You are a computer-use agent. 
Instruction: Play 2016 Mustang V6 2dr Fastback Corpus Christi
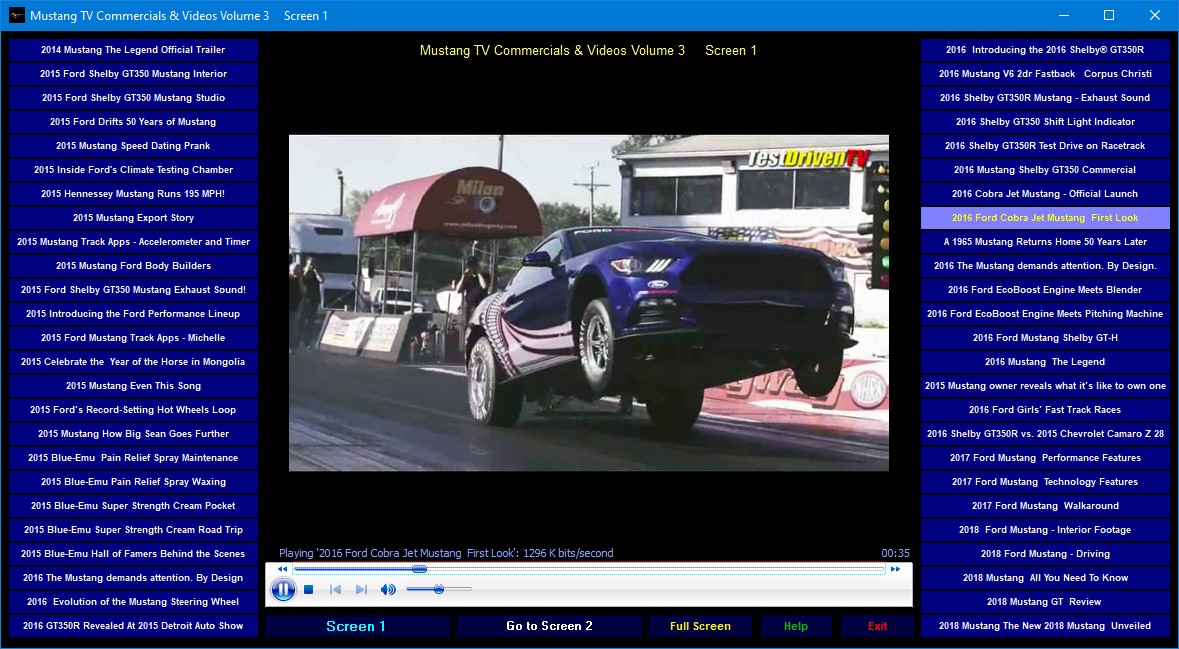tap(1045, 74)
